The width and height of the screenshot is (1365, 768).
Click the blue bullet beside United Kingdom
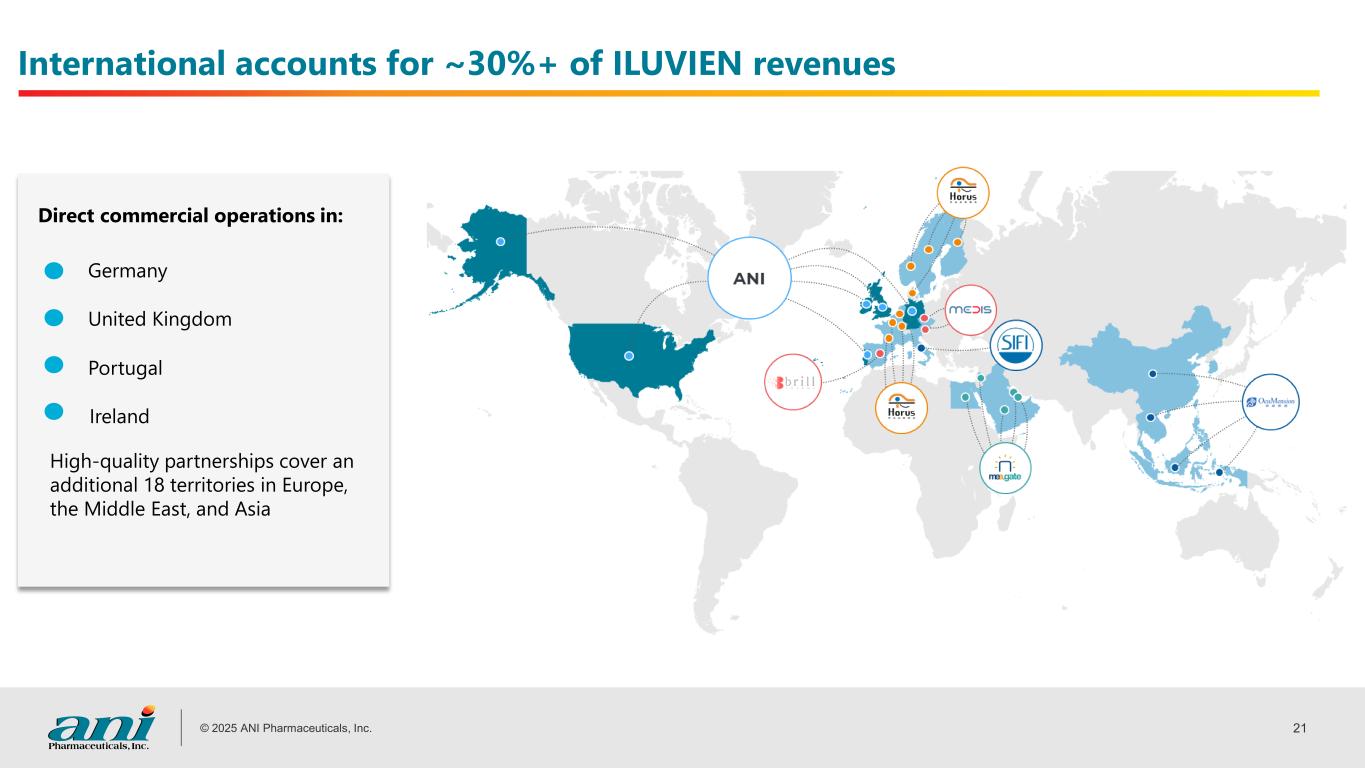(x=55, y=319)
